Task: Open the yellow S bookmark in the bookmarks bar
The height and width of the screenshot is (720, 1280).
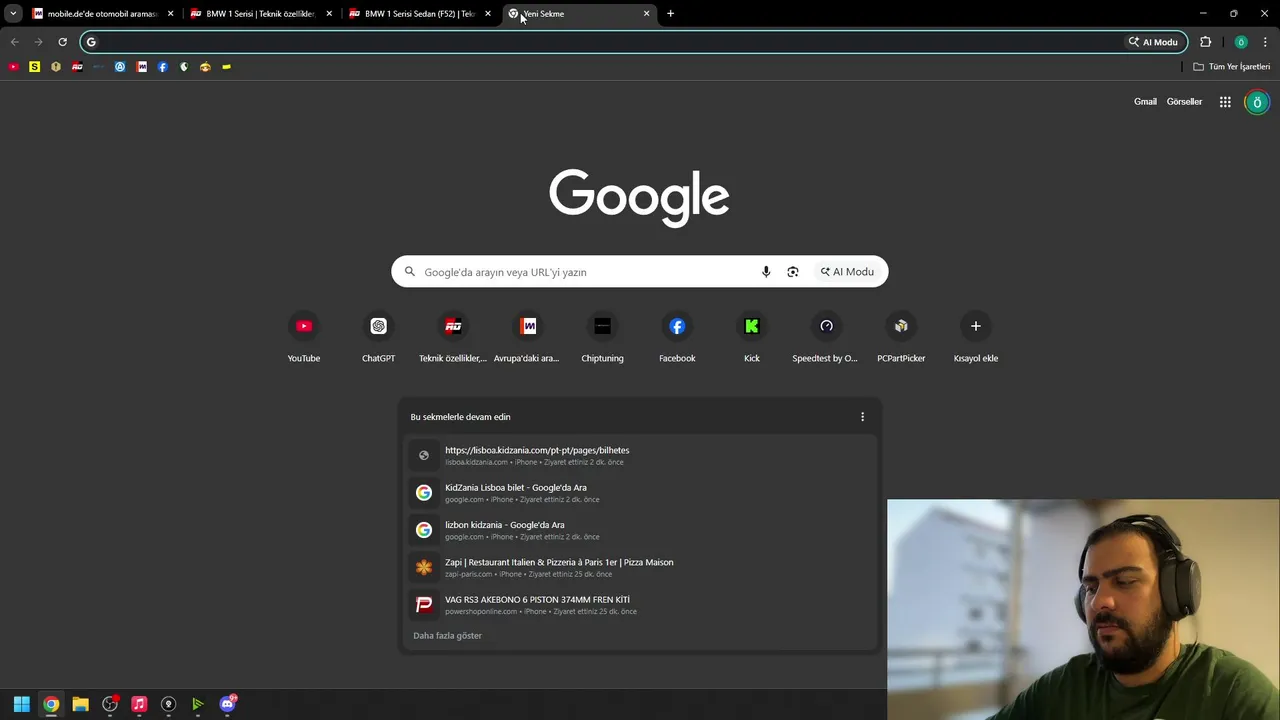Action: click(34, 67)
